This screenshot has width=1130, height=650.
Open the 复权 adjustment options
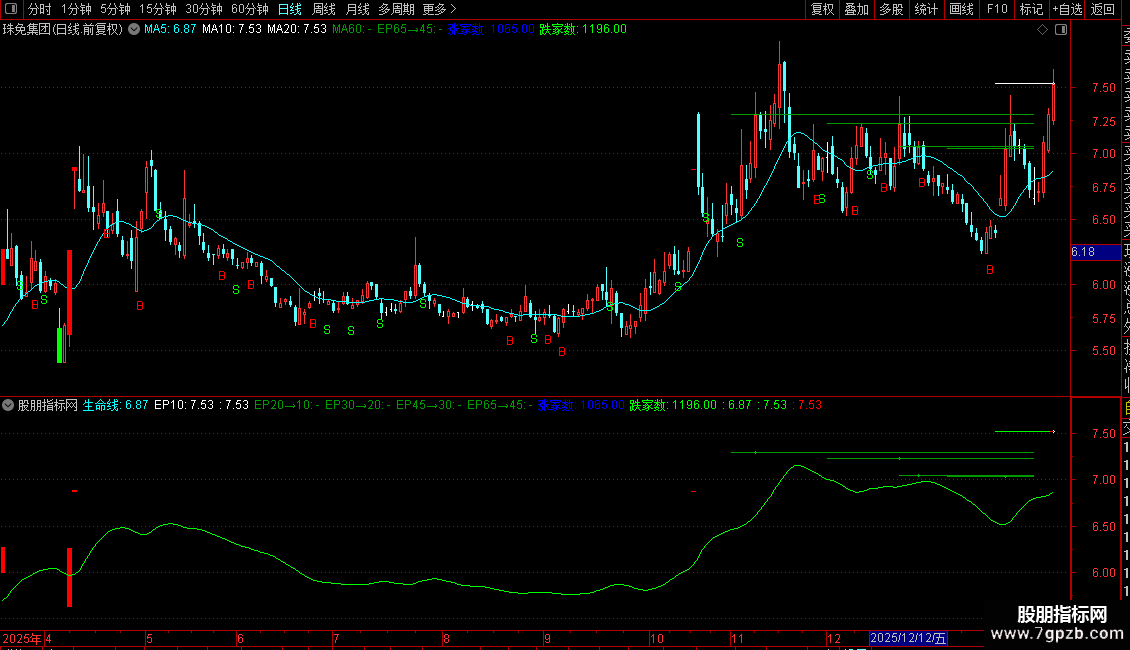[x=822, y=9]
